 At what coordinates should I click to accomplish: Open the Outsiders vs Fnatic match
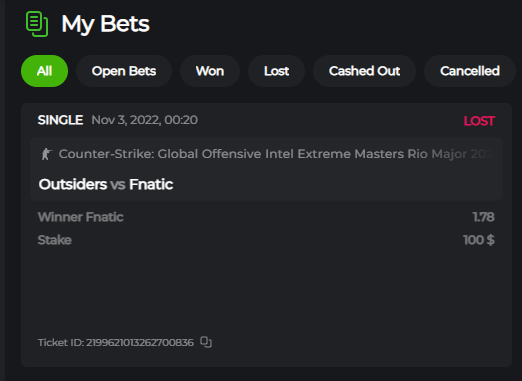[x=106, y=184]
